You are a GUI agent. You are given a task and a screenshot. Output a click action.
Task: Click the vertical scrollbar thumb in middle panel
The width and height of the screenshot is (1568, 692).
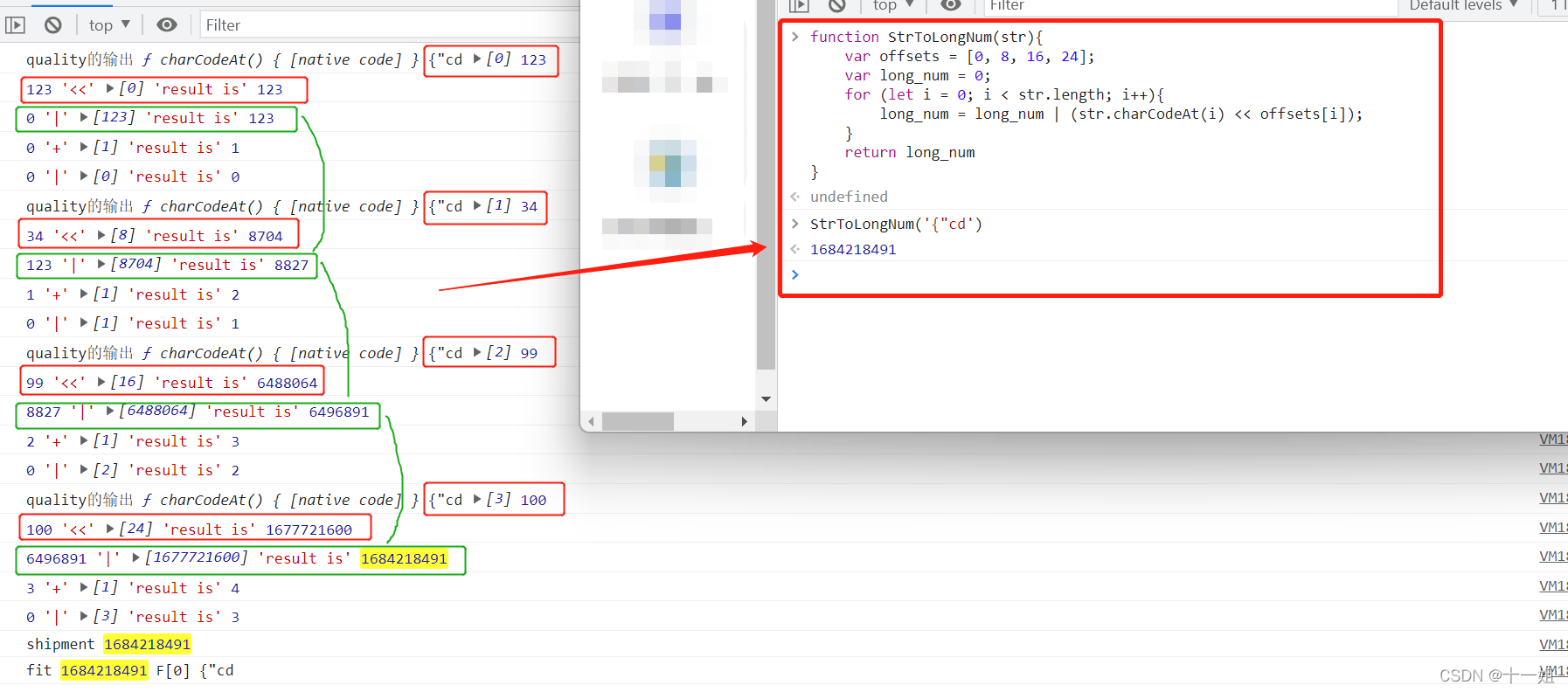tap(766, 185)
